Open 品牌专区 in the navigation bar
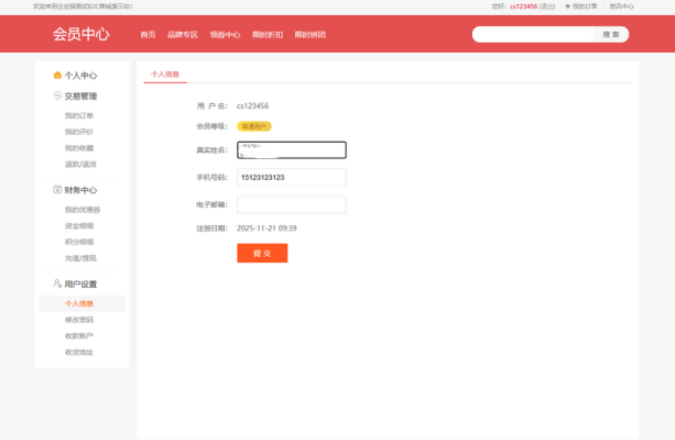 [x=183, y=34]
